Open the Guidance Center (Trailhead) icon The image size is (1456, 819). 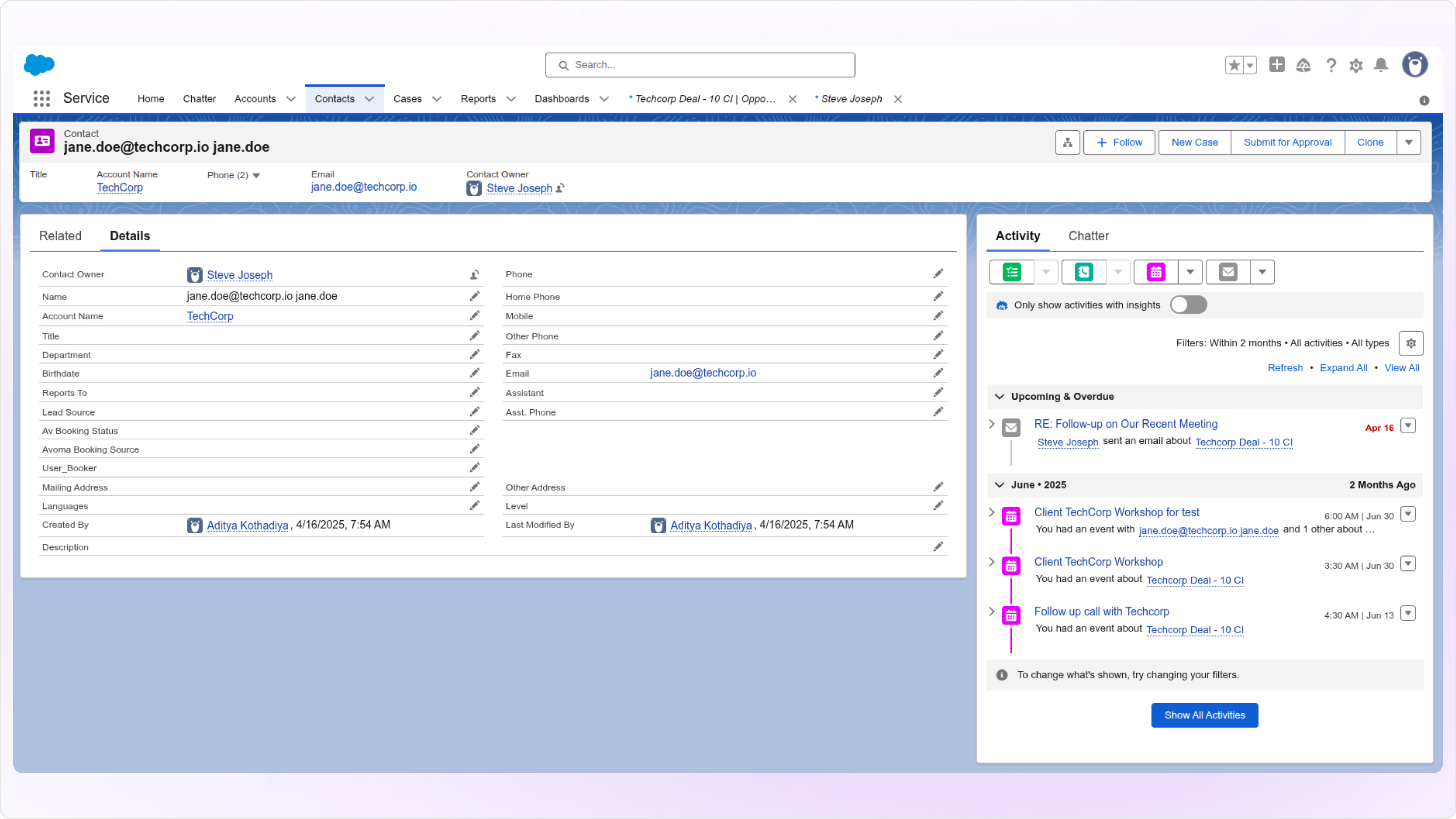[x=1303, y=65]
